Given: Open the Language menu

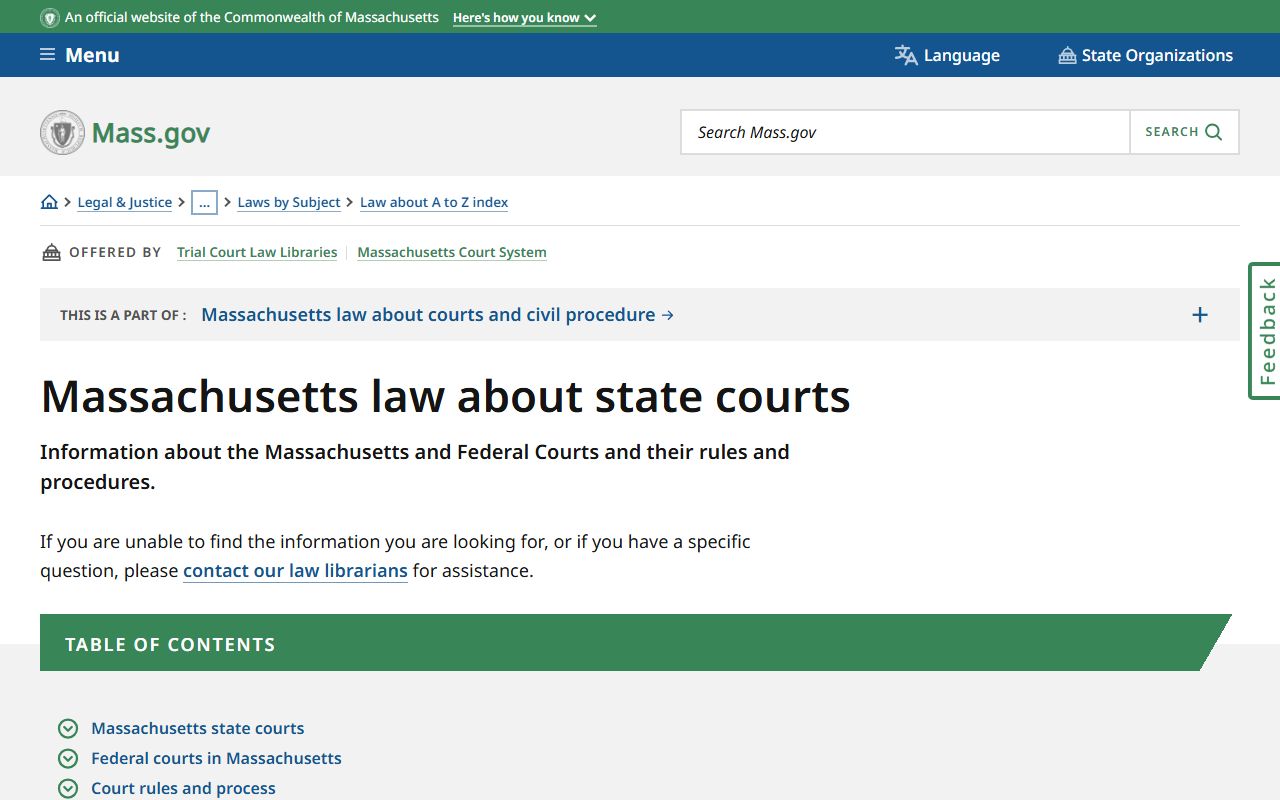Looking at the screenshot, I should click(947, 55).
